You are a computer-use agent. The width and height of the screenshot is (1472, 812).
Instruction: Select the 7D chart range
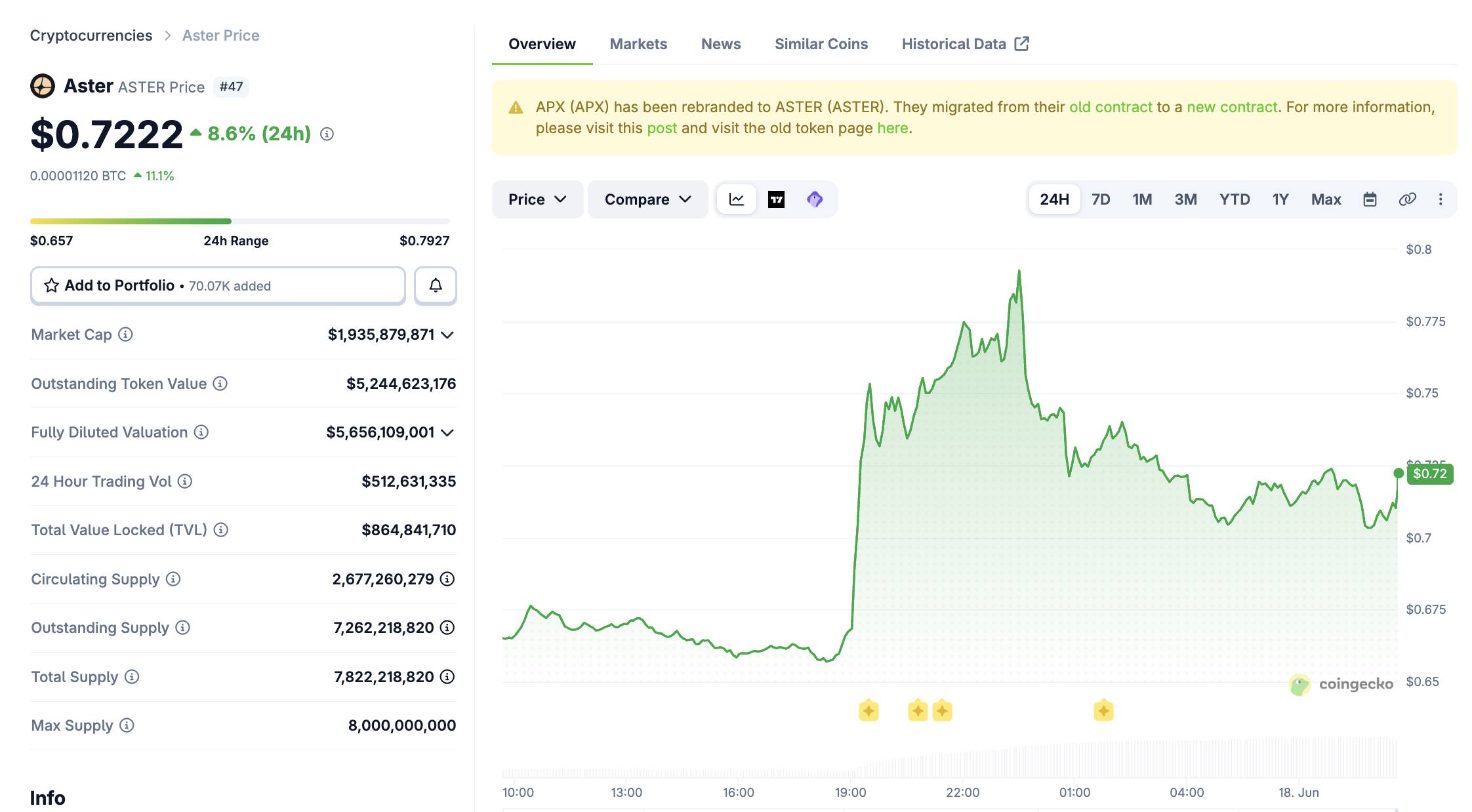(x=1101, y=199)
